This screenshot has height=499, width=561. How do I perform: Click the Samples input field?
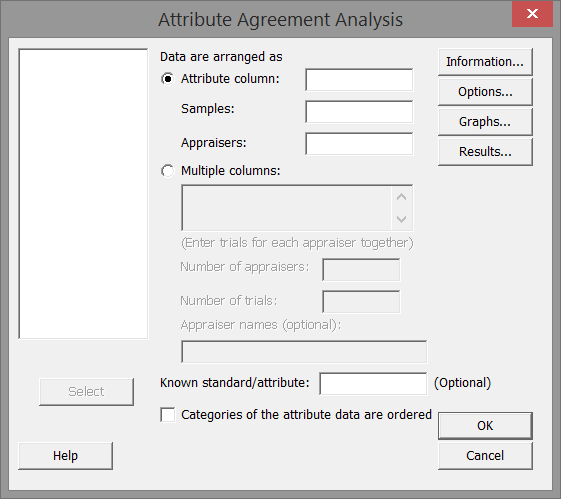point(359,112)
